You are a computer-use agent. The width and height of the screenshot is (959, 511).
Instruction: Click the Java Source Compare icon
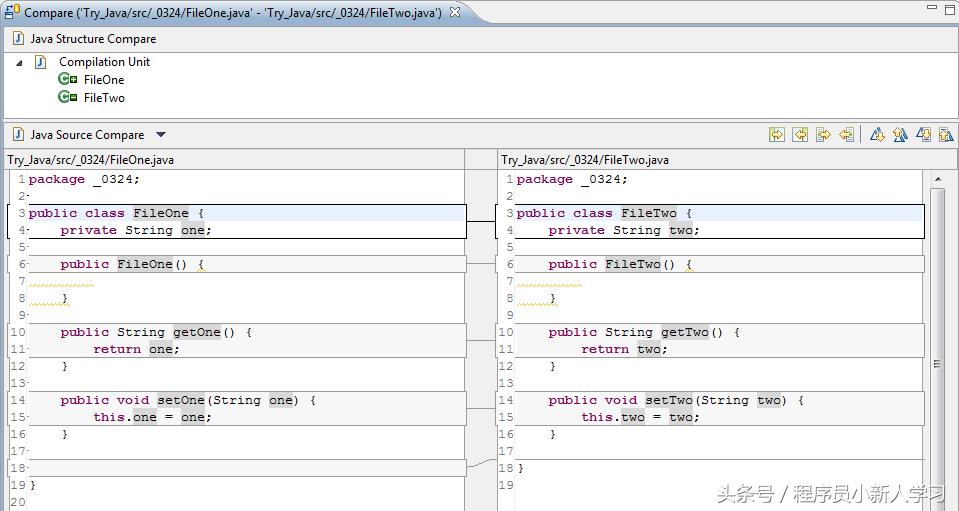pos(18,134)
